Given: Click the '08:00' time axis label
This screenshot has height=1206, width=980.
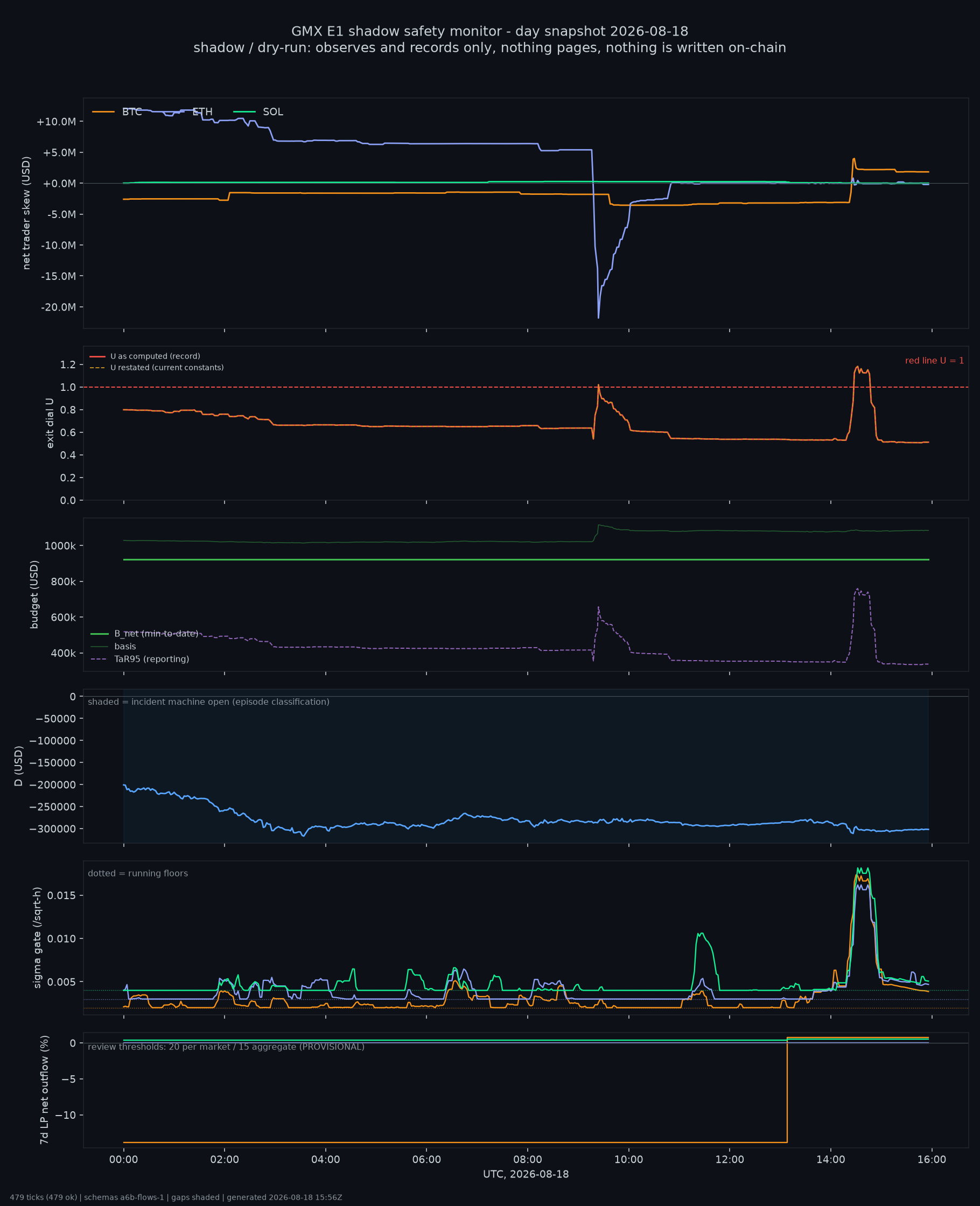Looking at the screenshot, I should pyautogui.click(x=528, y=1160).
